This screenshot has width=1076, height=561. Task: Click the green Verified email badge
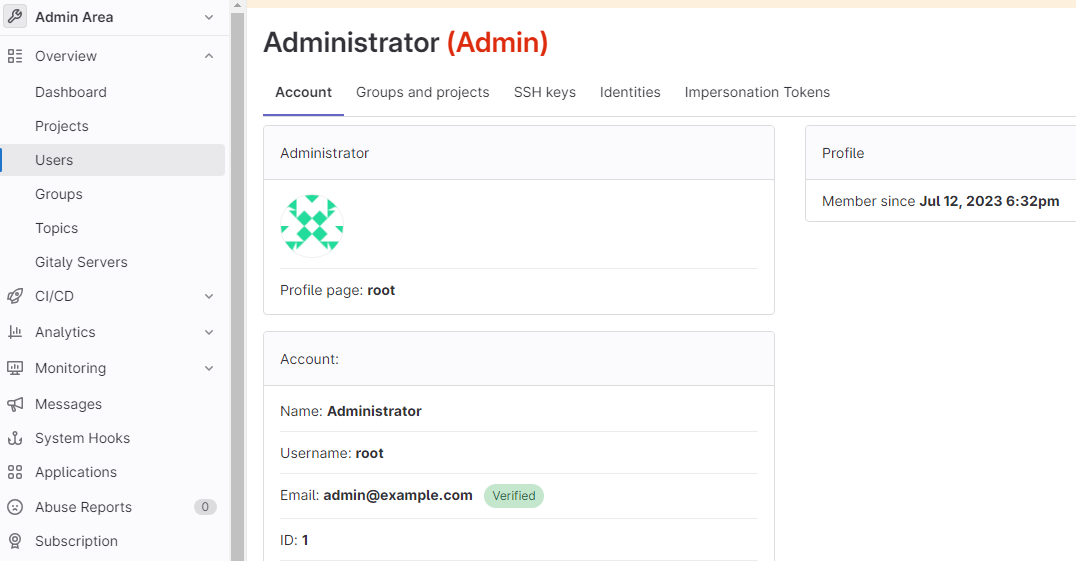(x=514, y=496)
